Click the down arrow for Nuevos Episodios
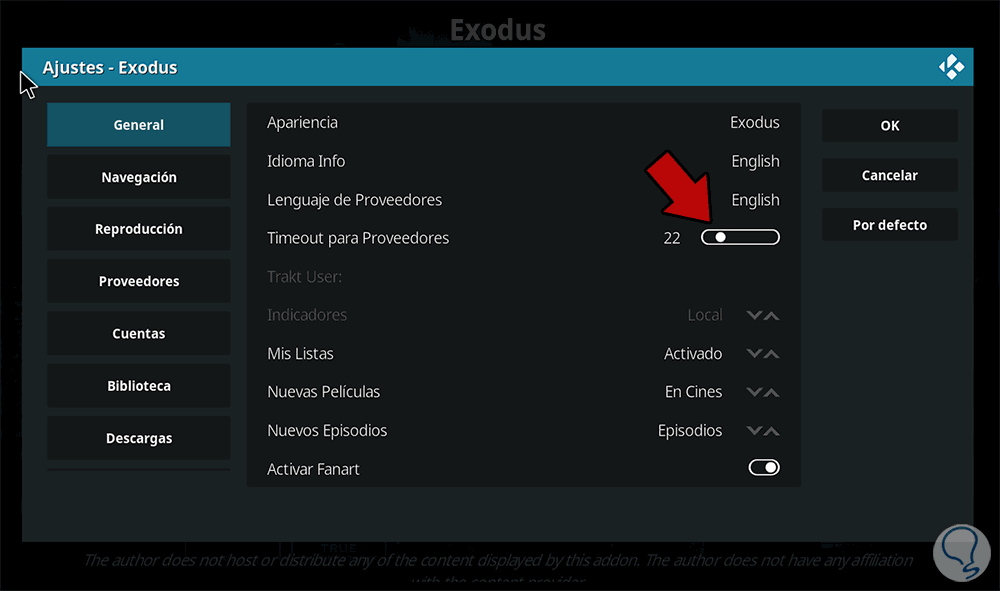 754,431
